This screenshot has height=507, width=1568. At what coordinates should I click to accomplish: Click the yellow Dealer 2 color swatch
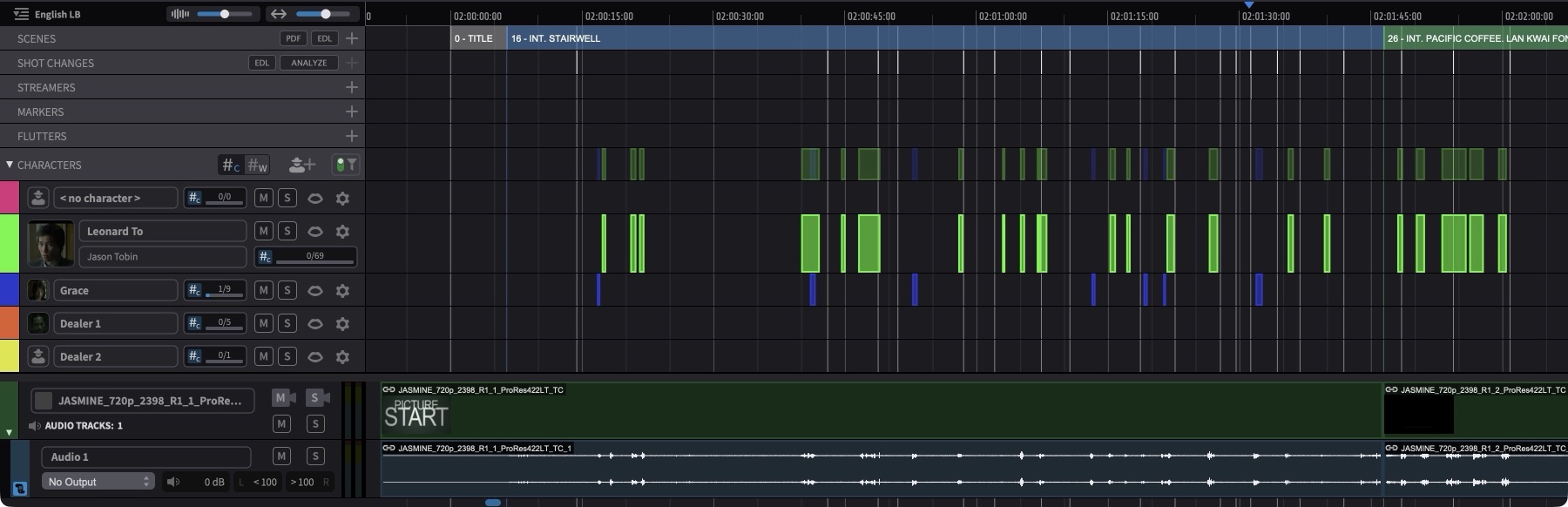click(10, 356)
